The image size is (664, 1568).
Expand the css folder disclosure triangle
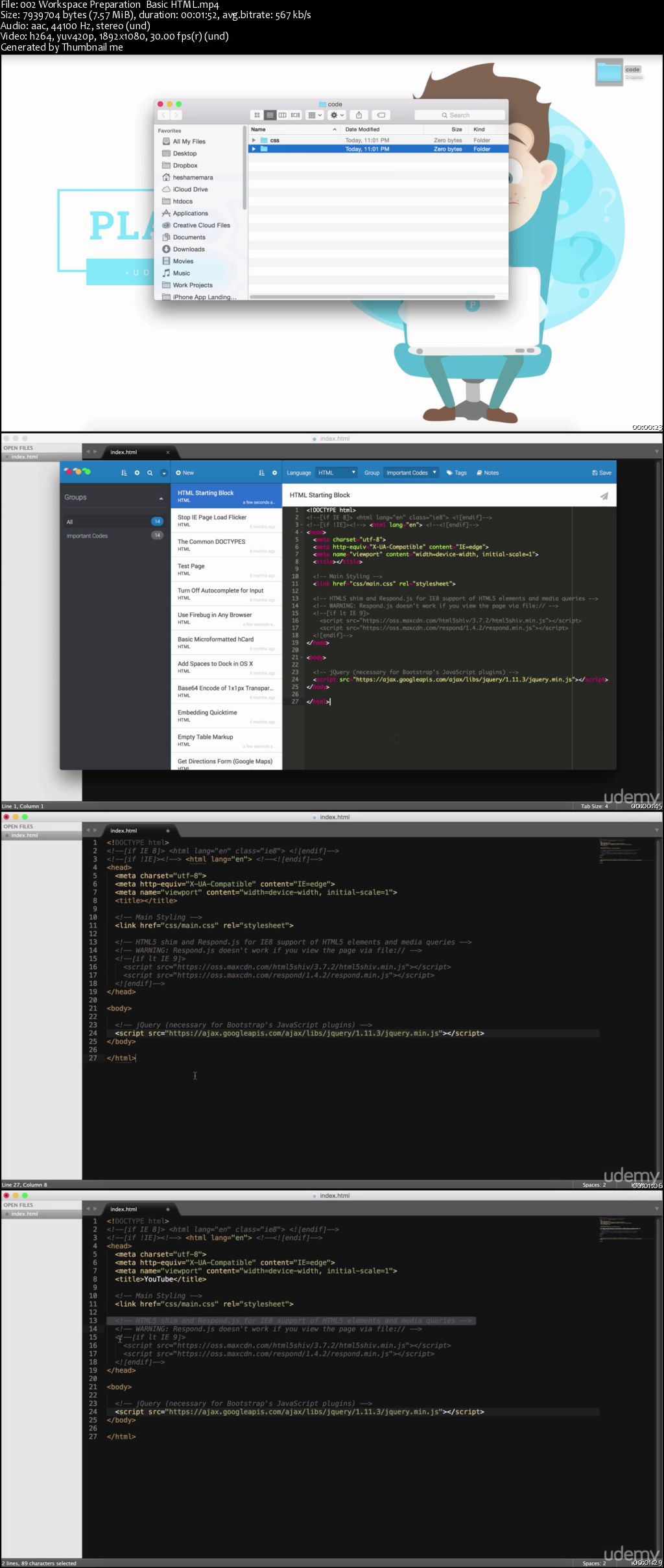coord(254,140)
